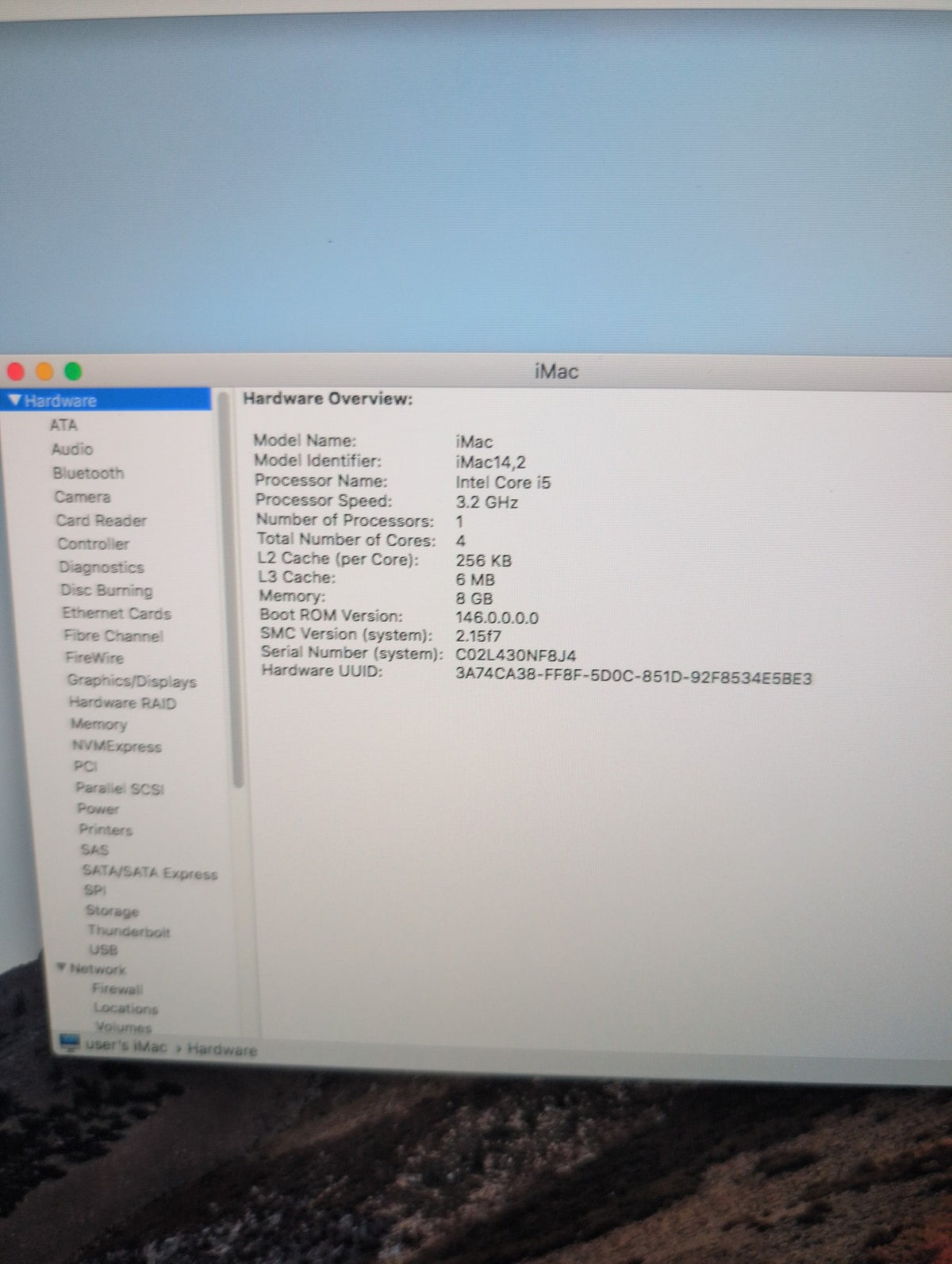Click the iMac window title
The width and height of the screenshot is (952, 1264).
click(556, 371)
